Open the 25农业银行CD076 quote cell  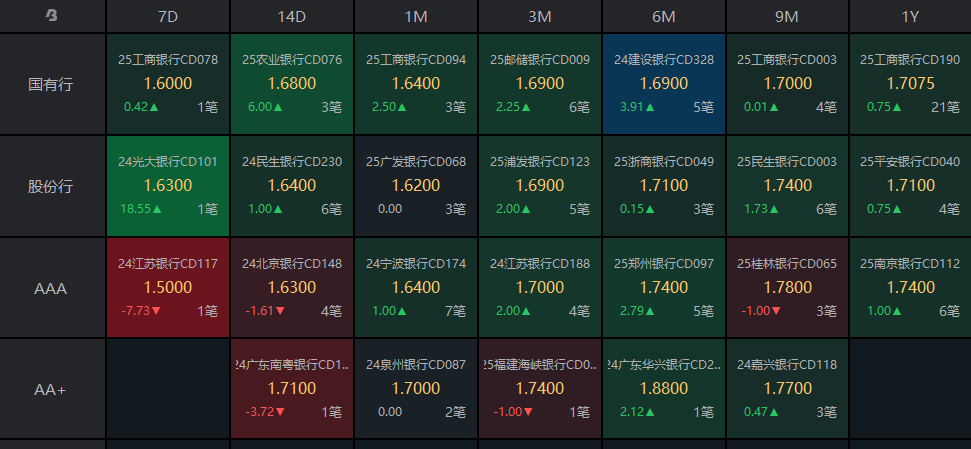tap(292, 84)
